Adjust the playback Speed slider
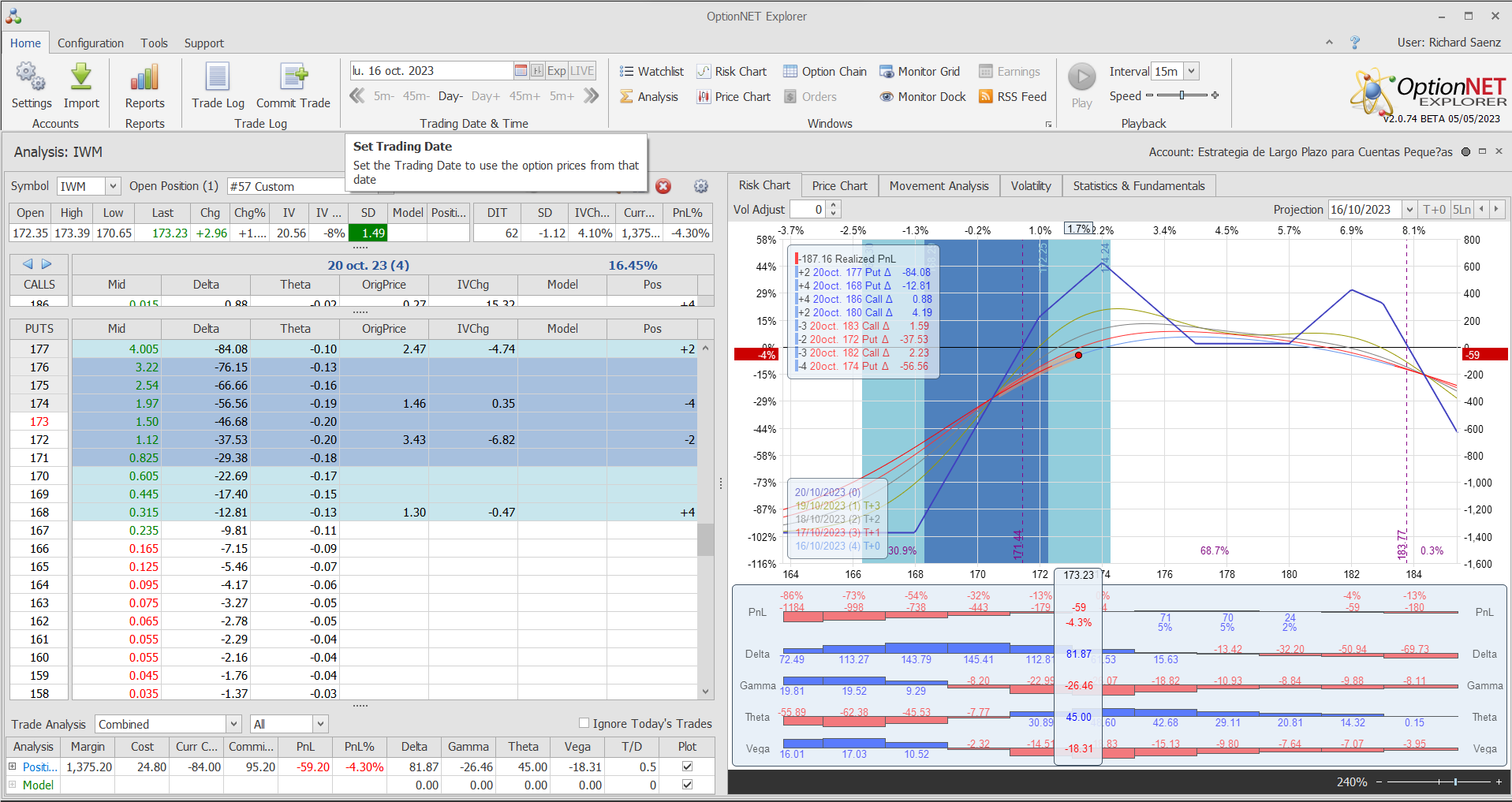The height and width of the screenshot is (802, 1512). click(1182, 95)
